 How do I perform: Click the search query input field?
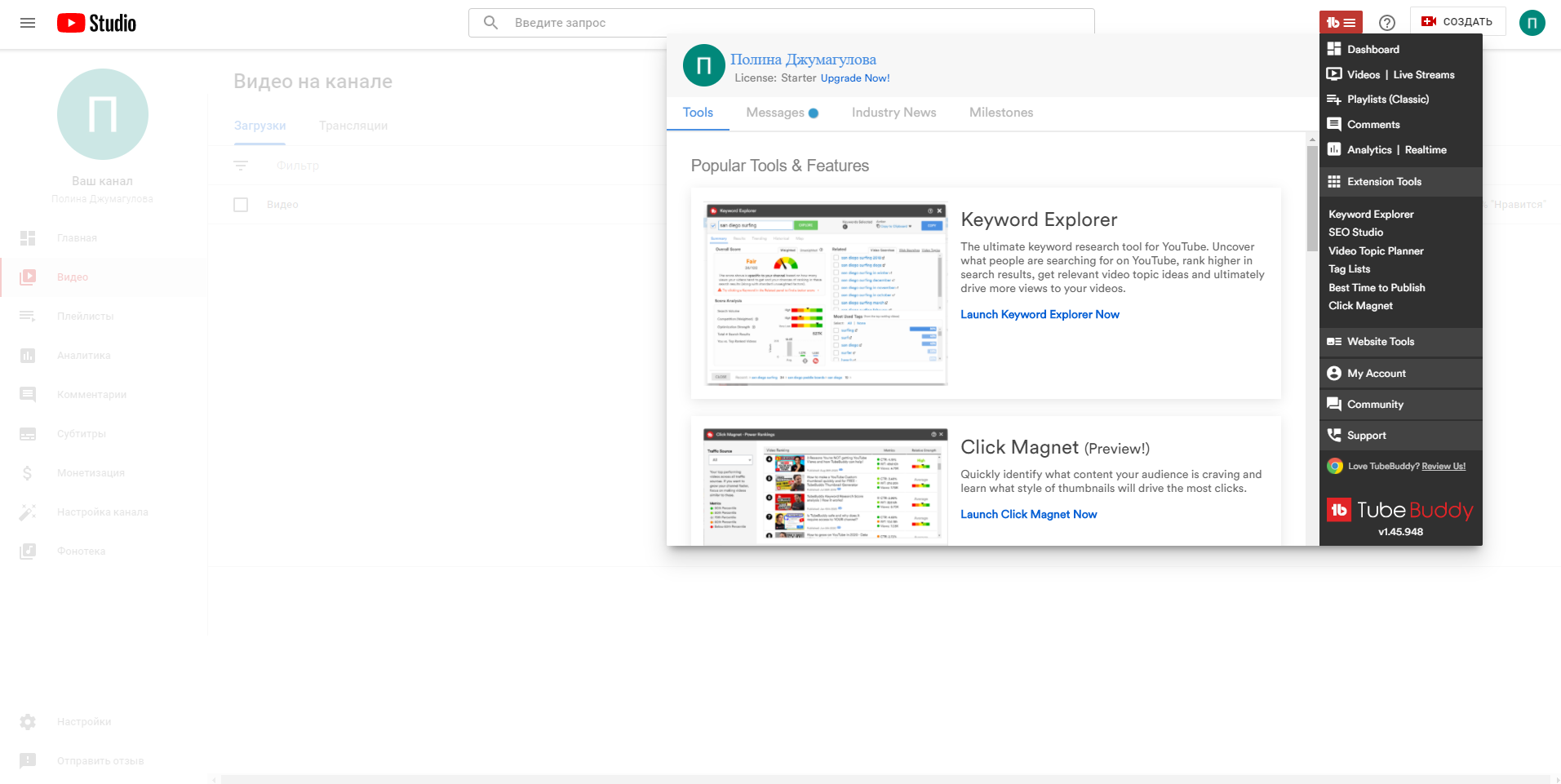click(x=781, y=23)
